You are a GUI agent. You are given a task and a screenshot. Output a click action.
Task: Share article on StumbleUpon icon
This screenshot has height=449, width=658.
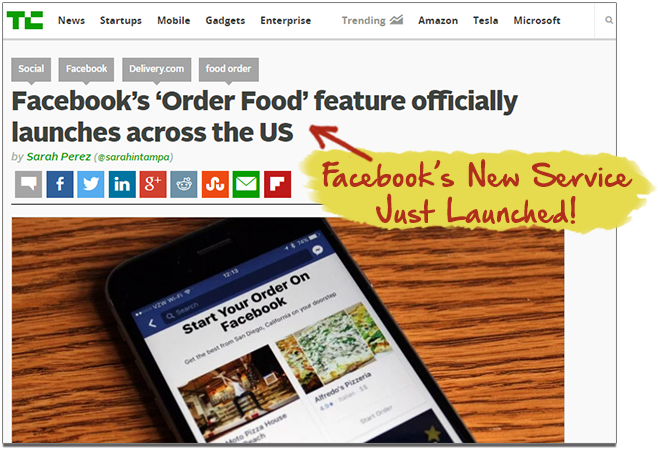[215, 184]
